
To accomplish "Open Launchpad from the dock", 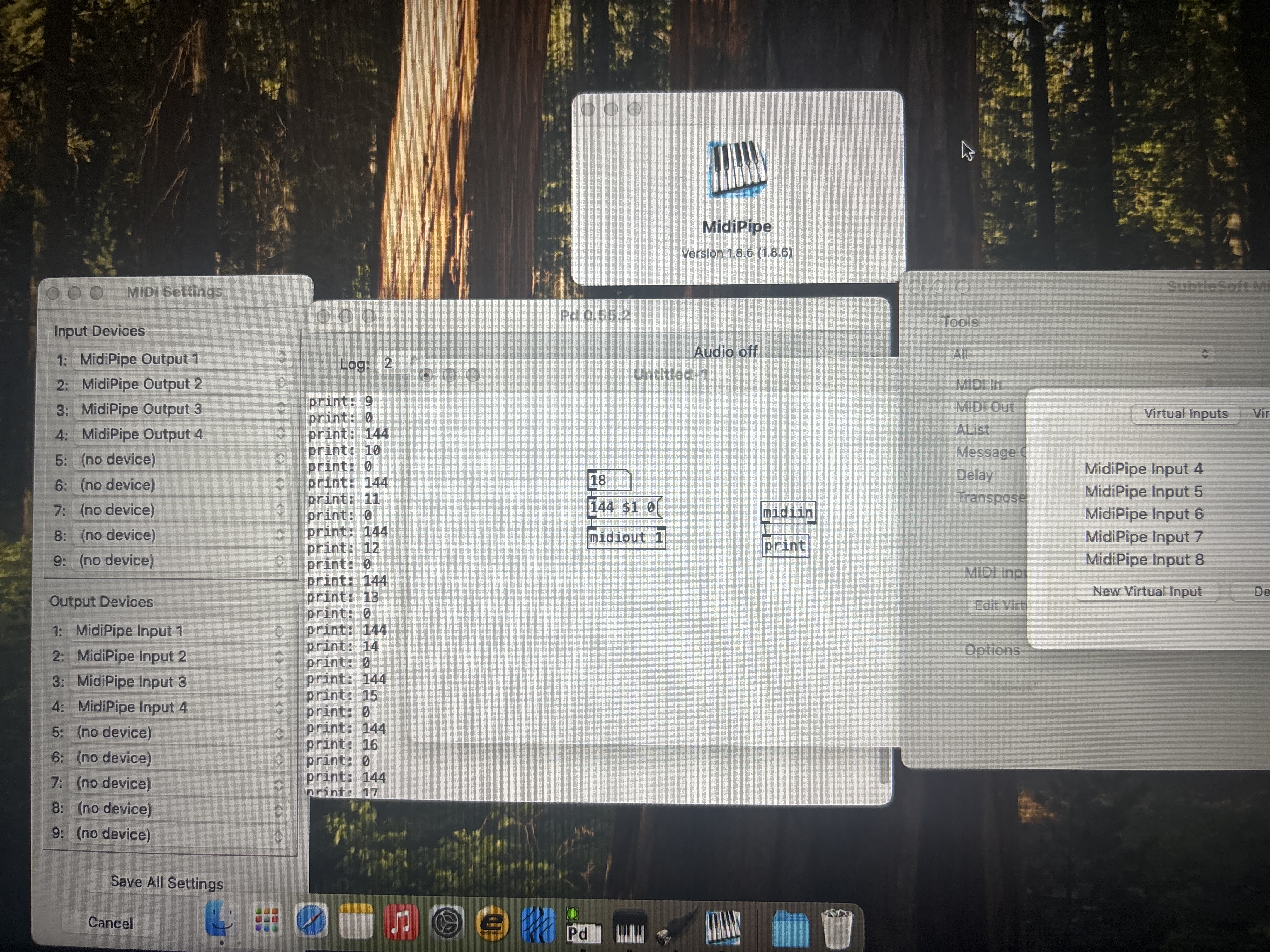I will click(x=266, y=921).
